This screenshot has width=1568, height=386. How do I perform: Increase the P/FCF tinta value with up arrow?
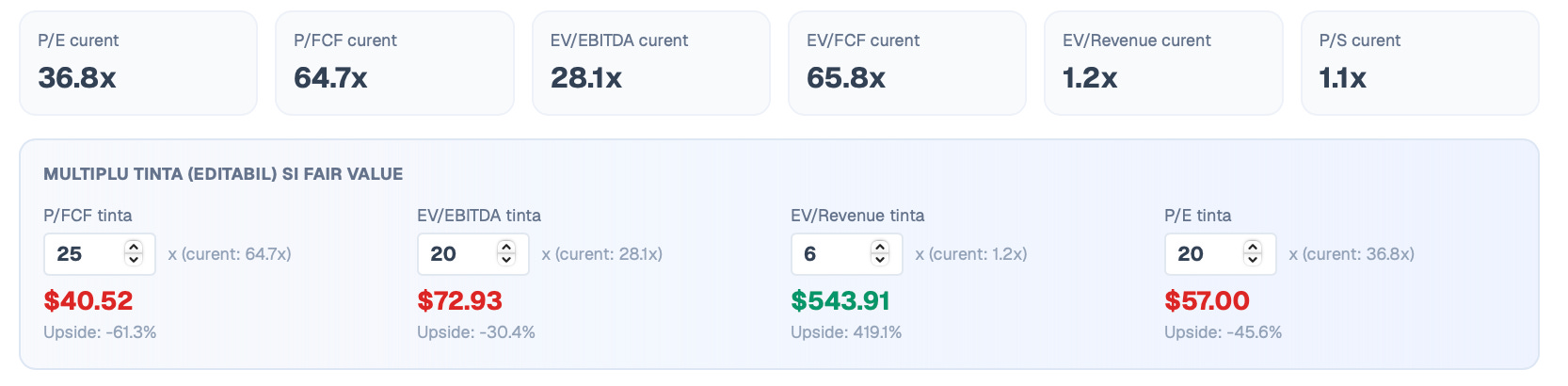pos(134,248)
